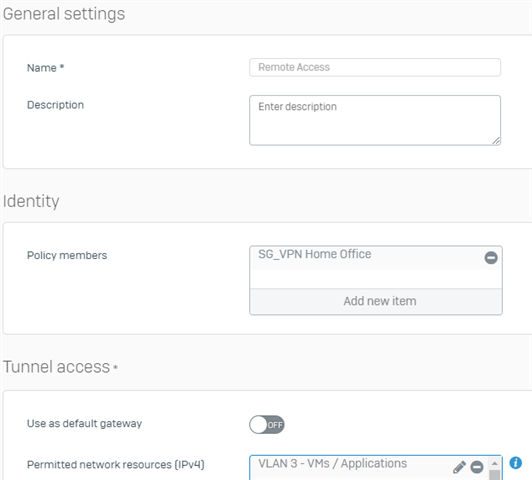Click the permitted resources list scrollbar thumb

pos(495,475)
